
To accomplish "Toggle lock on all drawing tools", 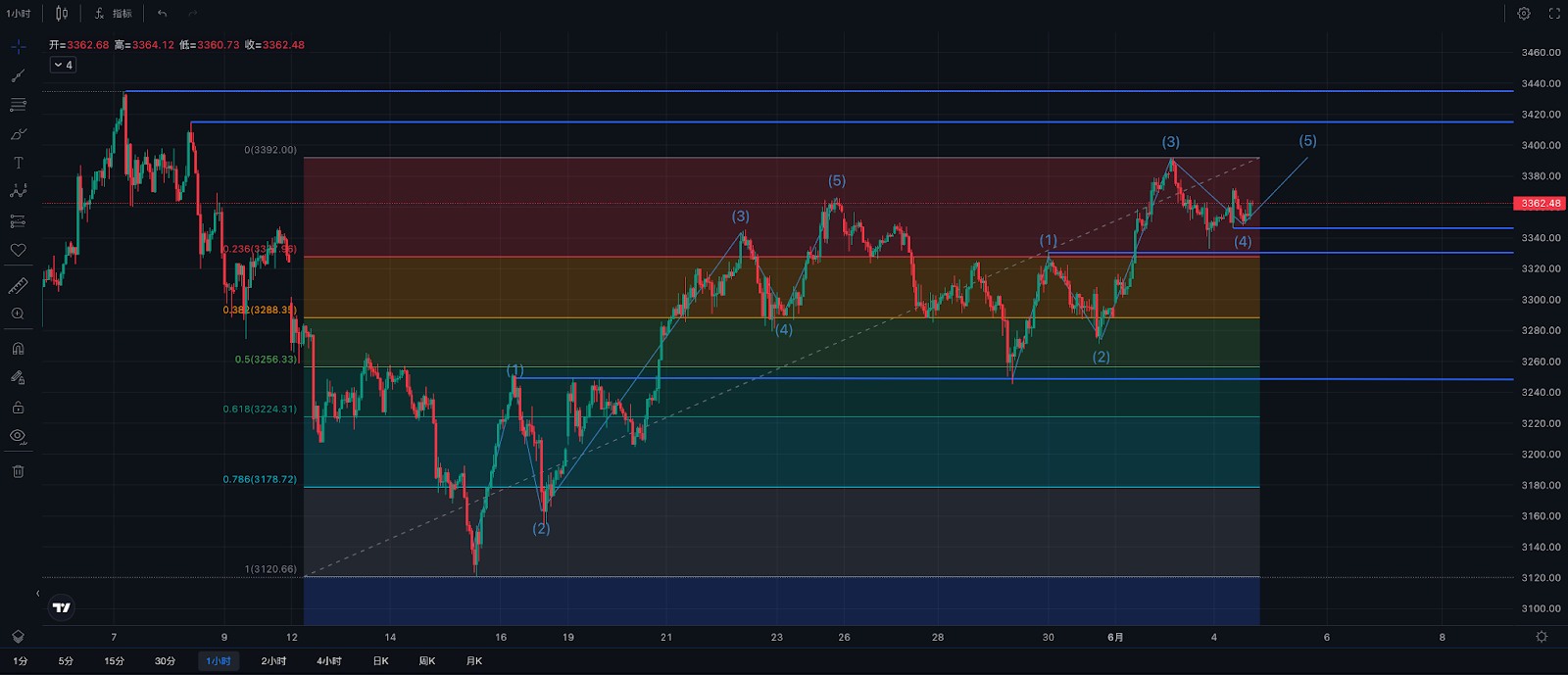I will coord(18,407).
